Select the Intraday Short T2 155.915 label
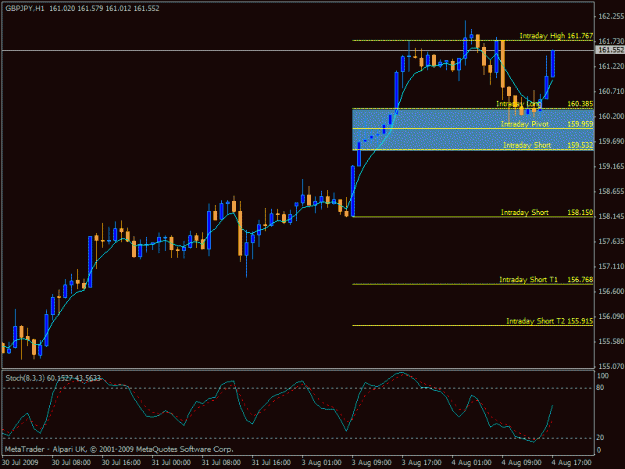Viewport: 625px width, 469px height. pyautogui.click(x=549, y=321)
